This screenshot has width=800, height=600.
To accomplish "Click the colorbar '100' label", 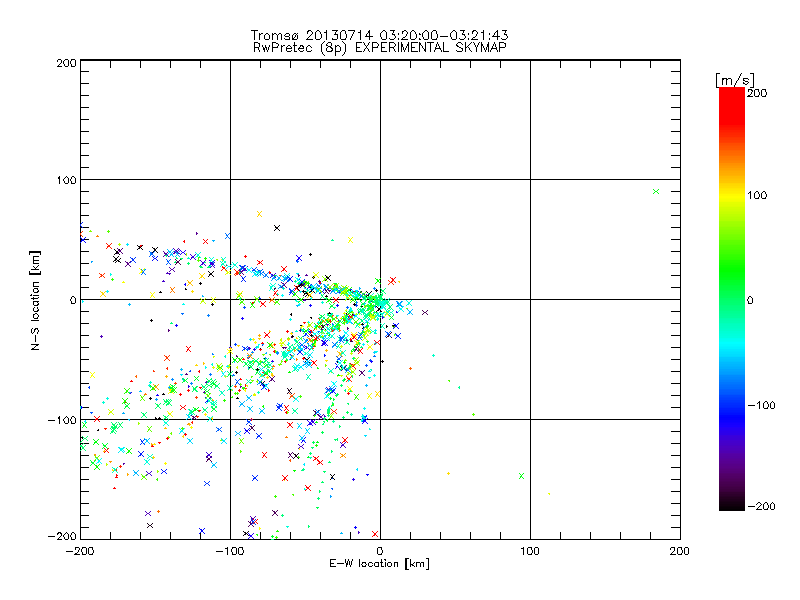I will coord(757,195).
